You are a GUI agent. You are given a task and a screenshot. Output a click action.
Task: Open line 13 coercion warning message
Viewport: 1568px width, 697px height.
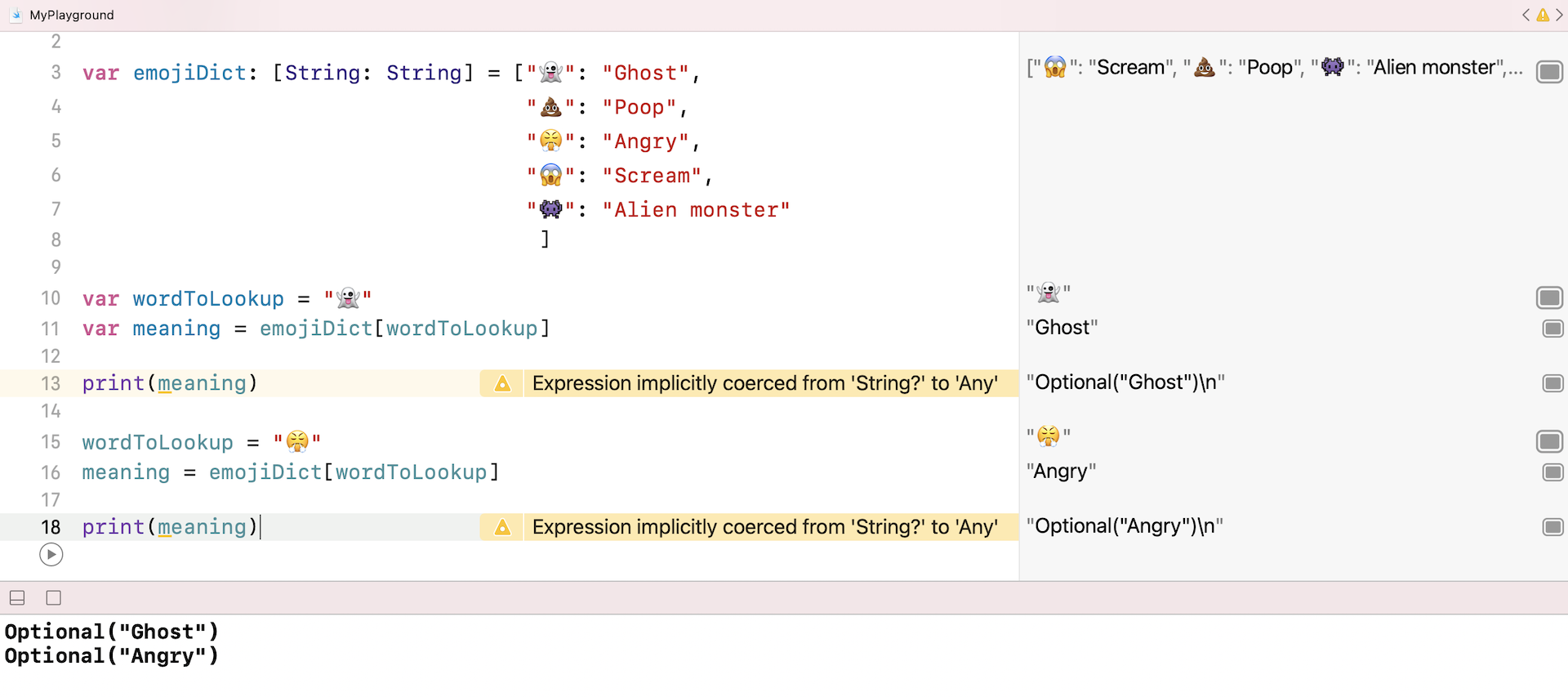[x=764, y=383]
